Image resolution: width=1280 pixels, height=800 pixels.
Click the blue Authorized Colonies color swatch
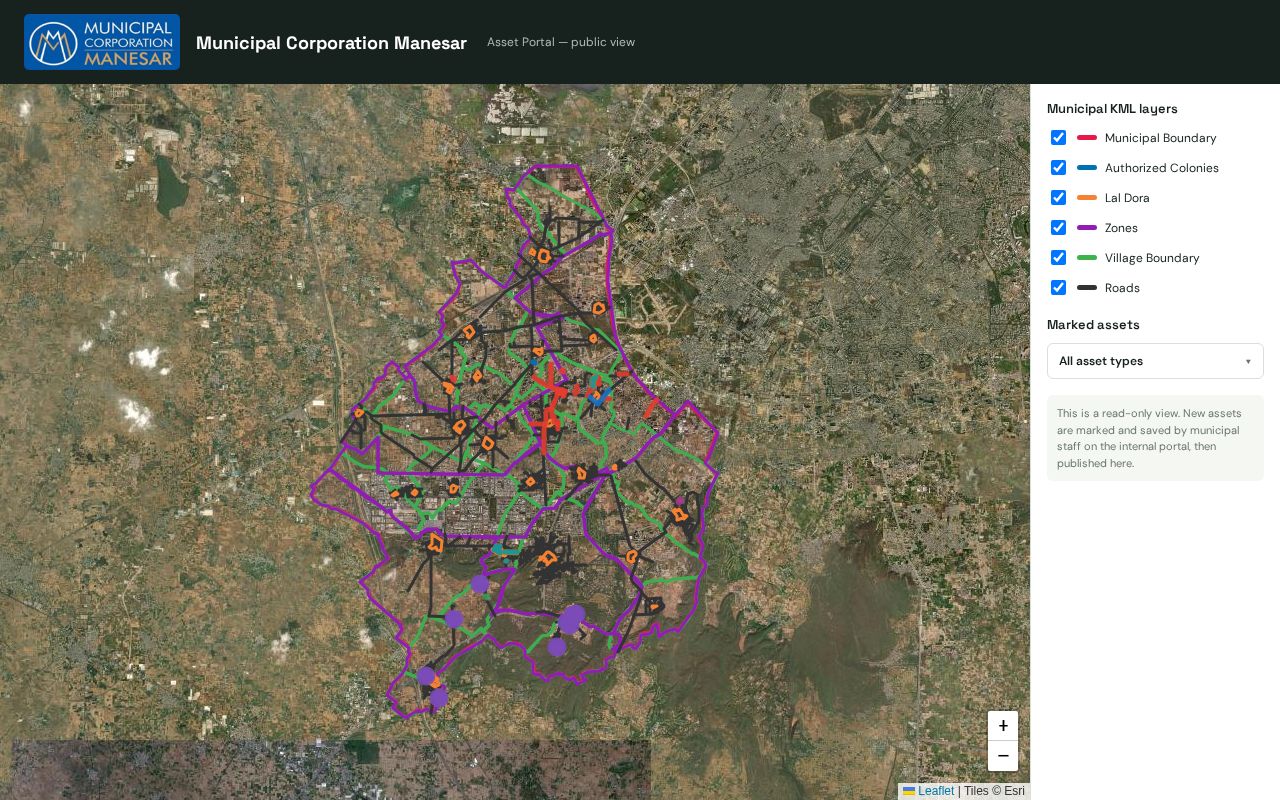click(x=1087, y=168)
